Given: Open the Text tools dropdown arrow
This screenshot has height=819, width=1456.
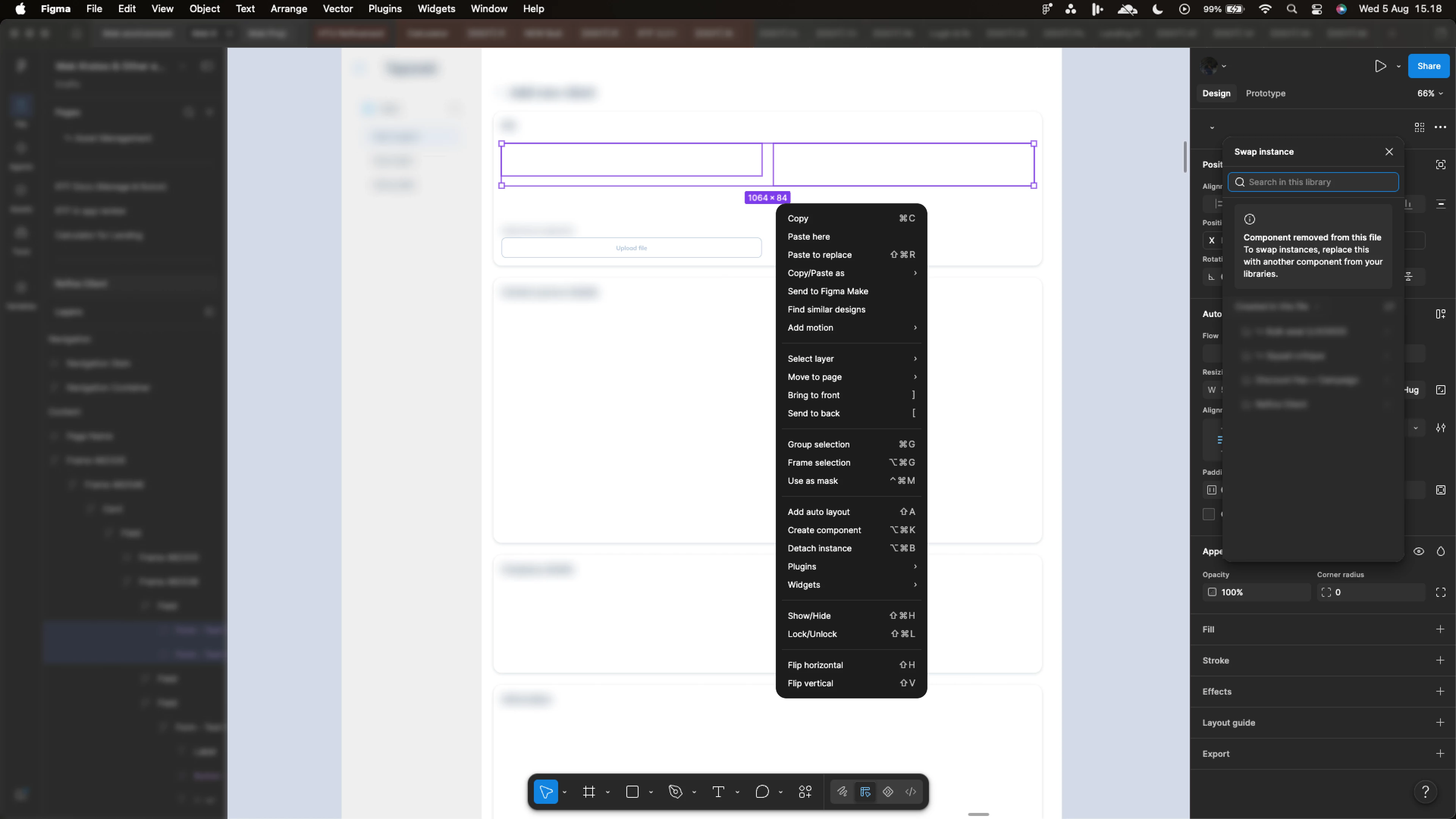Looking at the screenshot, I should 737,792.
